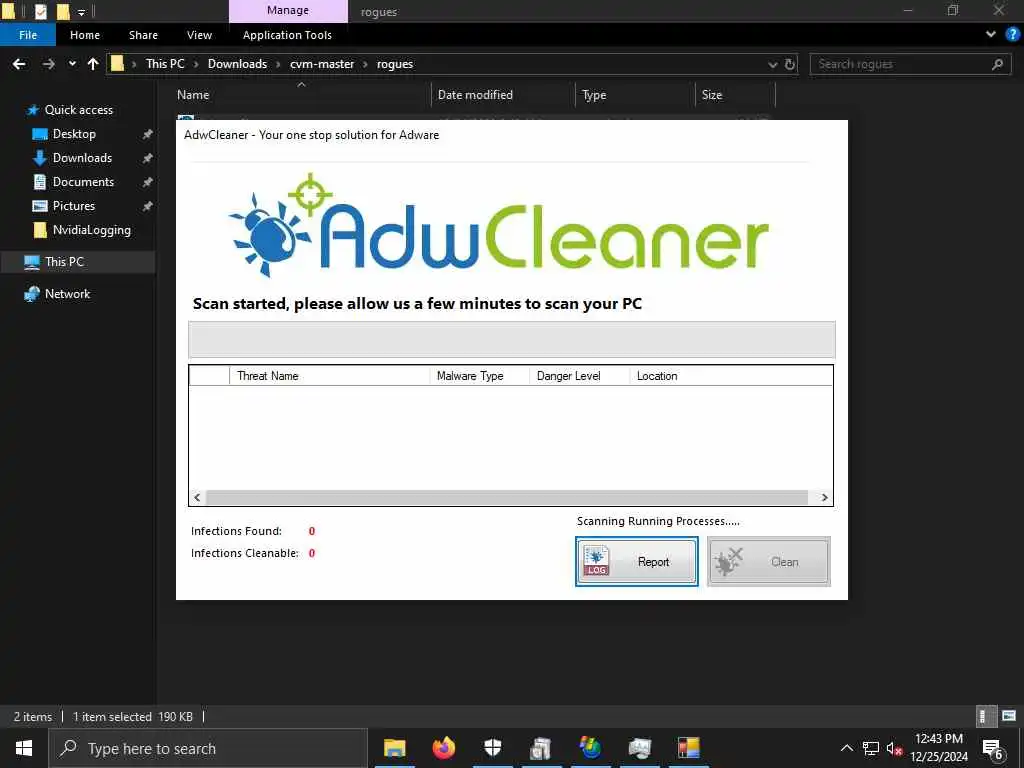Click the taskbar search box
The height and width of the screenshot is (768, 1024).
[208, 748]
